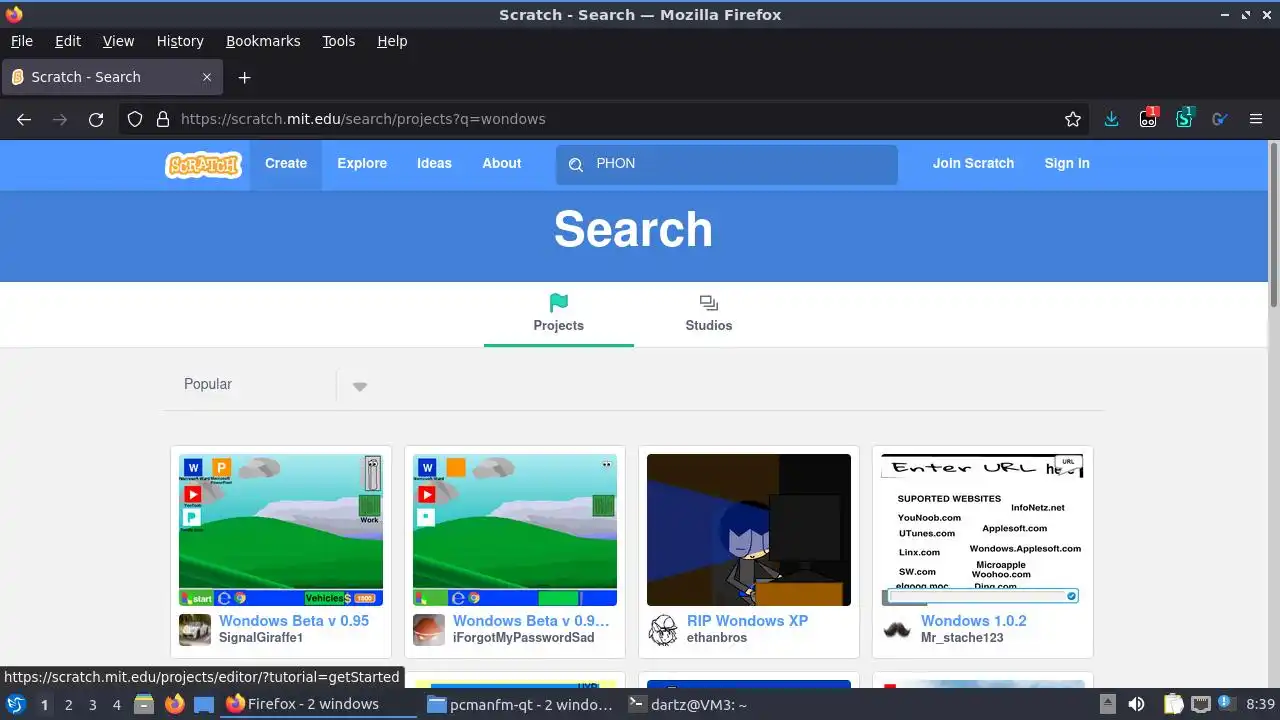1280x720 pixels.
Task: Click About in Scratch navbar
Action: [502, 164]
